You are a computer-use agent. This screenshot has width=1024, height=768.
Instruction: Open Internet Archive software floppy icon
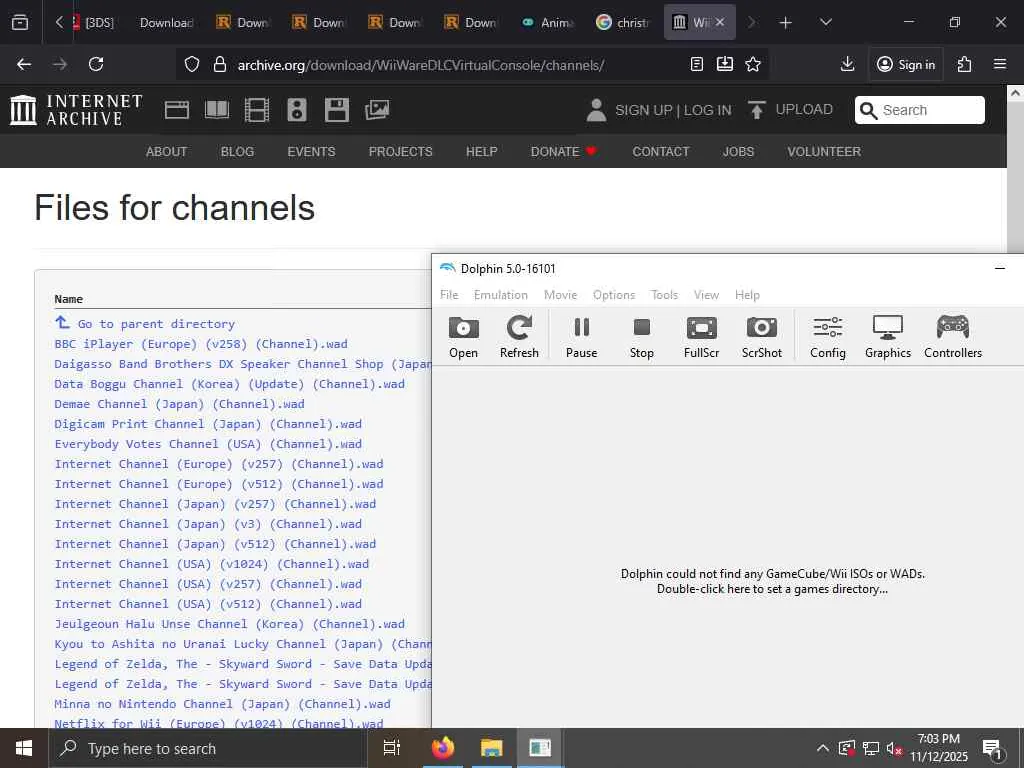(337, 110)
